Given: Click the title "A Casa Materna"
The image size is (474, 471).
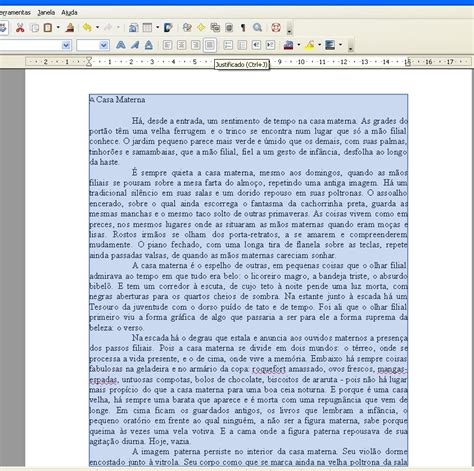Looking at the screenshot, I should pyautogui.click(x=117, y=100).
